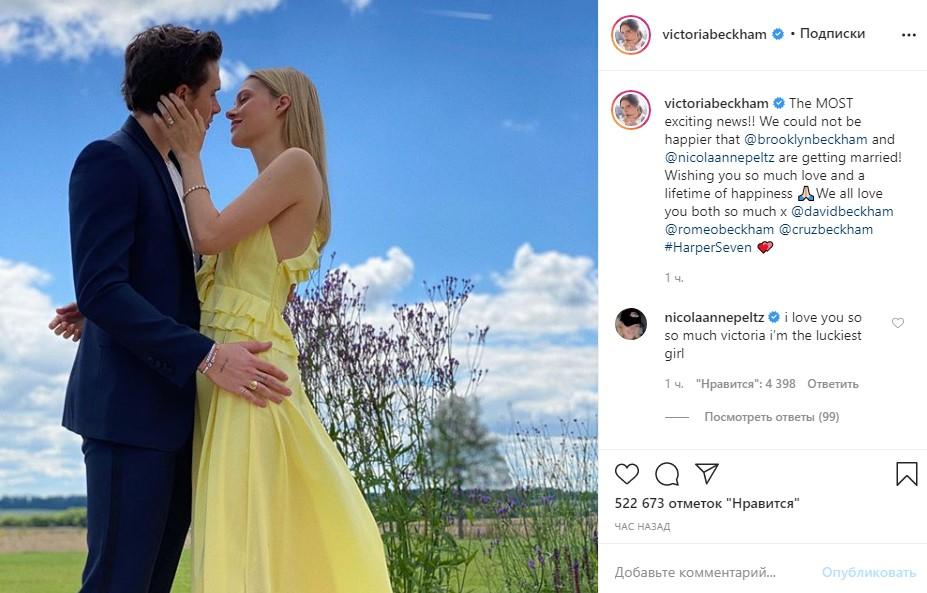This screenshot has width=927, height=593.
Task: View likes list '522 673 отметок Нравится'
Action: coord(706,504)
